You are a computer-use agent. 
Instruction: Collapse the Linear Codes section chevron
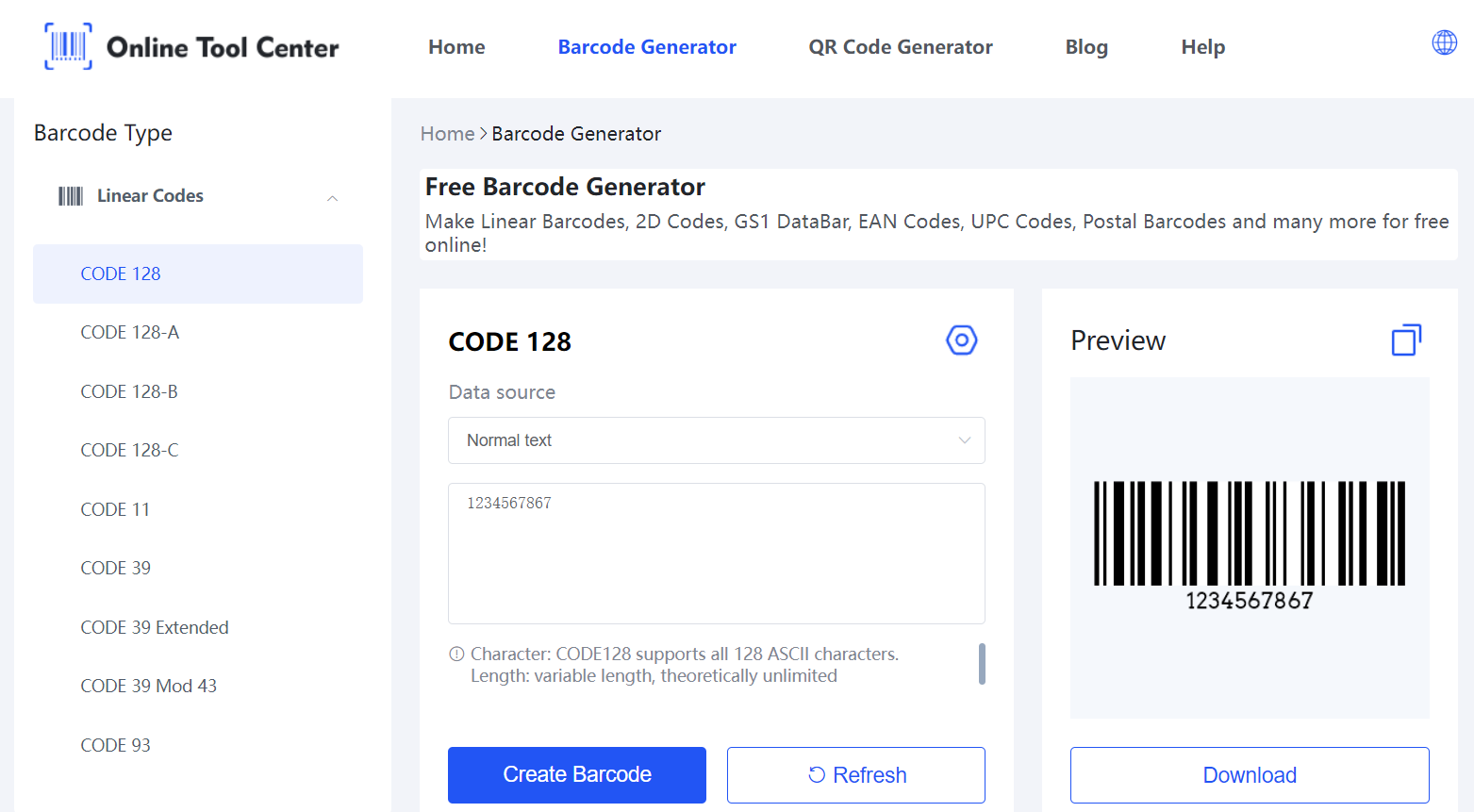[332, 198]
